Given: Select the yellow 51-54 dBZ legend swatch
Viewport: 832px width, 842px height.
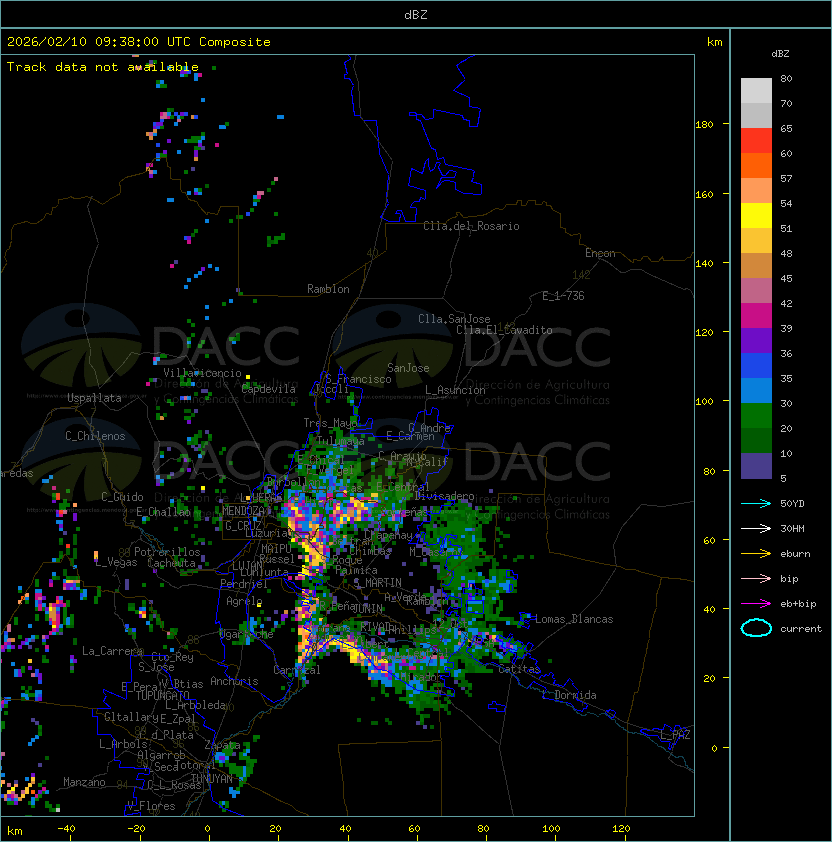Looking at the screenshot, I should [x=756, y=216].
